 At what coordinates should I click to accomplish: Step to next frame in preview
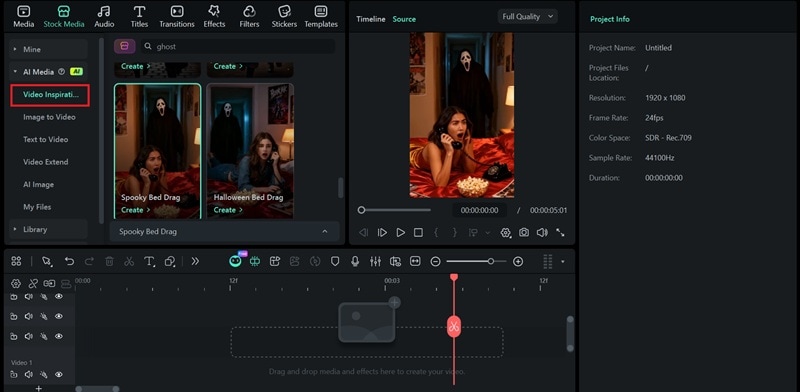[382, 232]
